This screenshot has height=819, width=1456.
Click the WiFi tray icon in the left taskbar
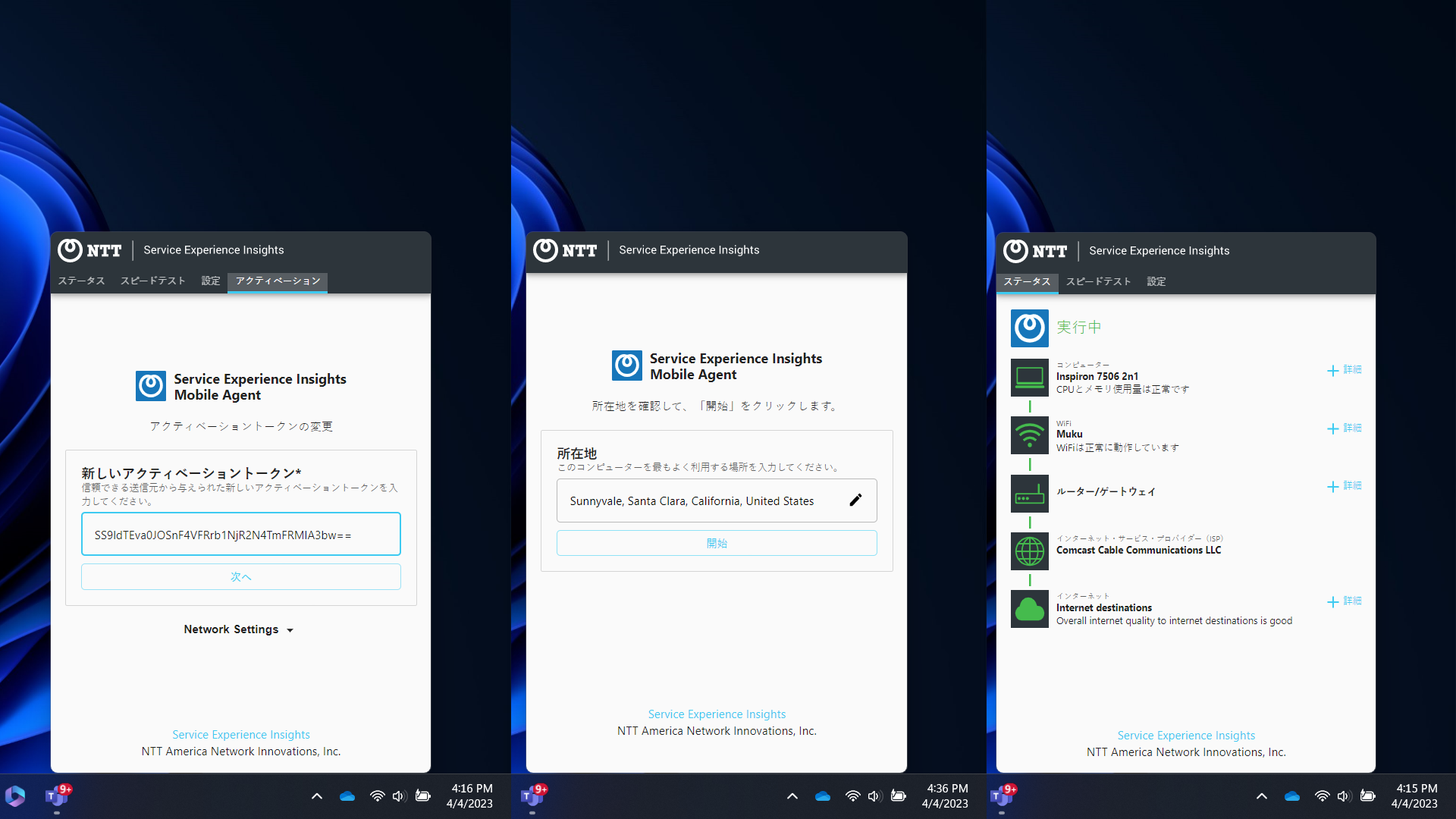click(x=377, y=796)
